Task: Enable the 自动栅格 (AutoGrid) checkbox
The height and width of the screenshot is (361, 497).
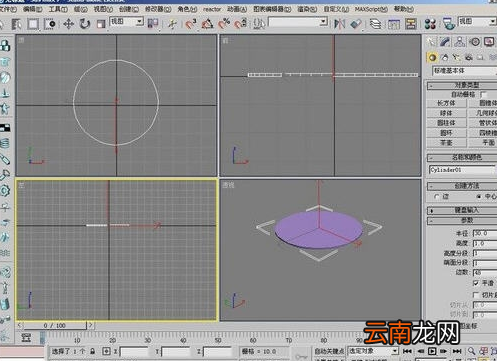Action: coord(483,94)
